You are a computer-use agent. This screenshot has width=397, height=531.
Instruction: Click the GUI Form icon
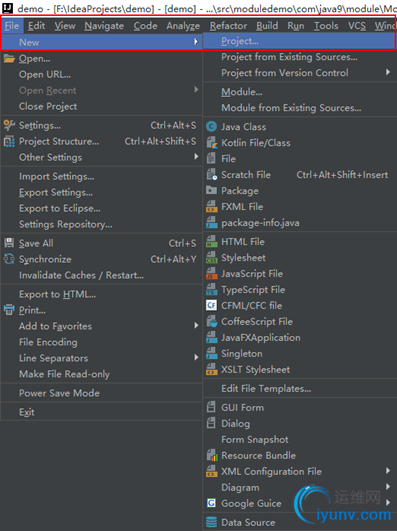click(x=211, y=407)
